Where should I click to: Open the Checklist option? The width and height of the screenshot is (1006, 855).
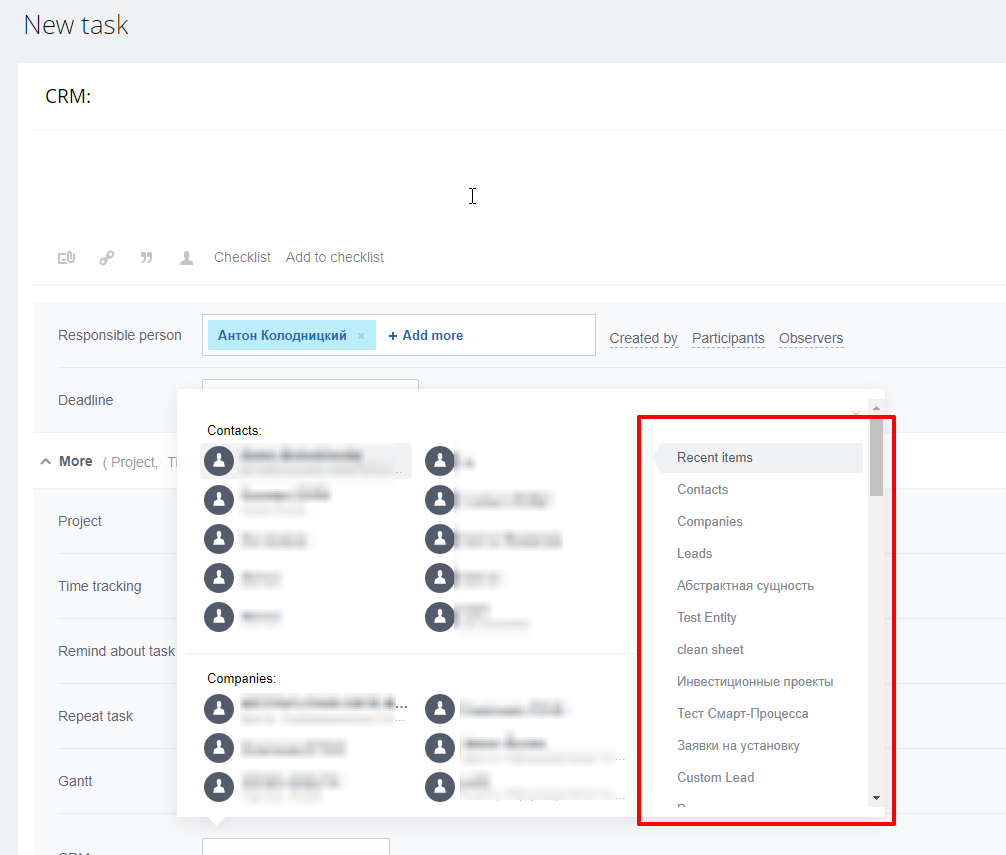[x=243, y=257]
